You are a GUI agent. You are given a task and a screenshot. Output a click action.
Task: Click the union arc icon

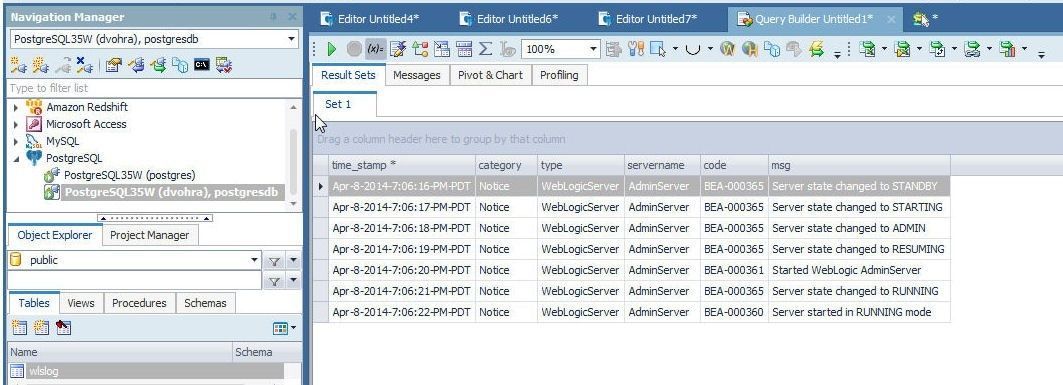tap(693, 49)
